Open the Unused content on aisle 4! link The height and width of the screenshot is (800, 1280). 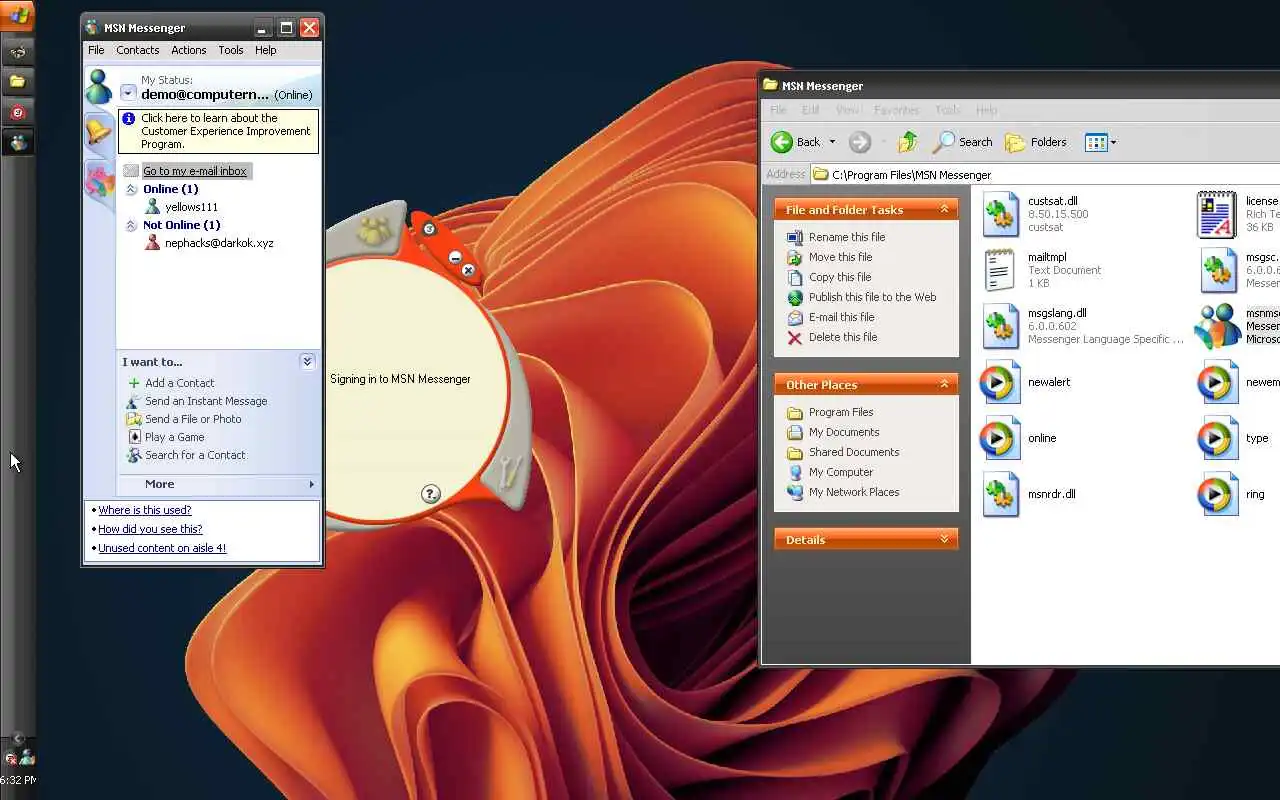click(x=162, y=548)
